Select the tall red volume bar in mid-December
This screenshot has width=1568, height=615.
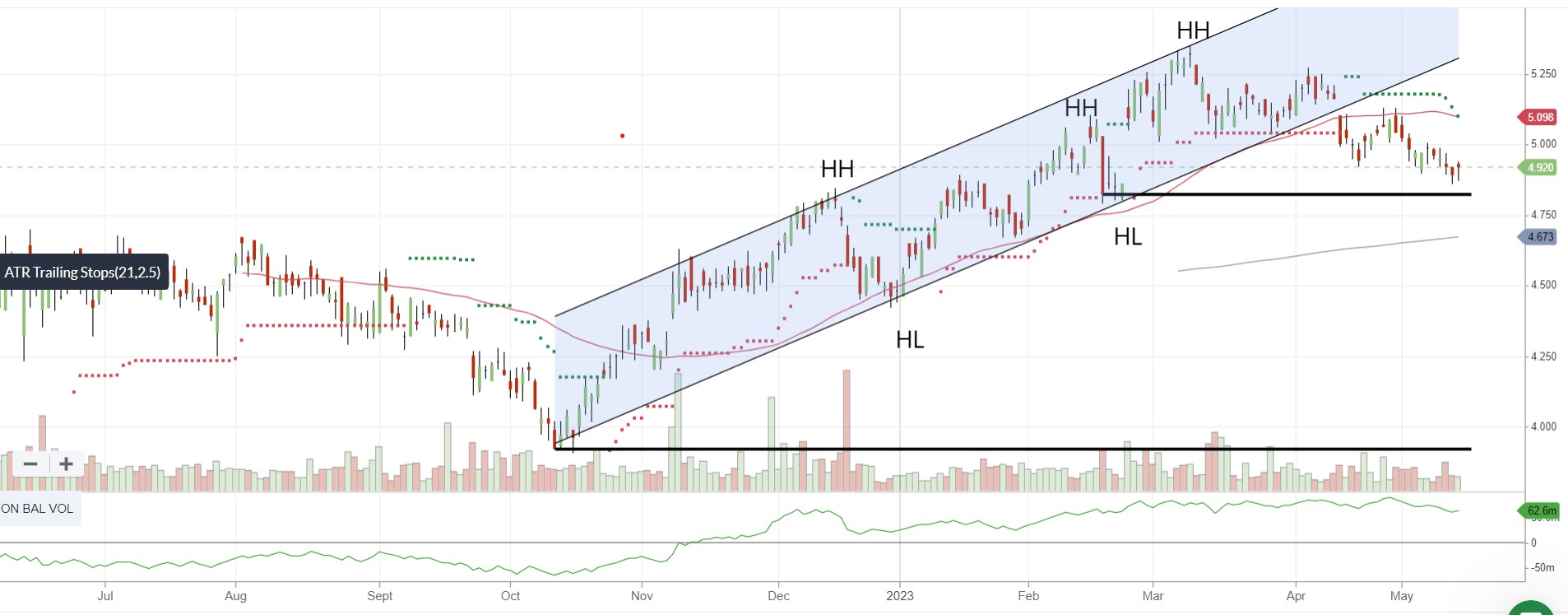click(x=847, y=430)
